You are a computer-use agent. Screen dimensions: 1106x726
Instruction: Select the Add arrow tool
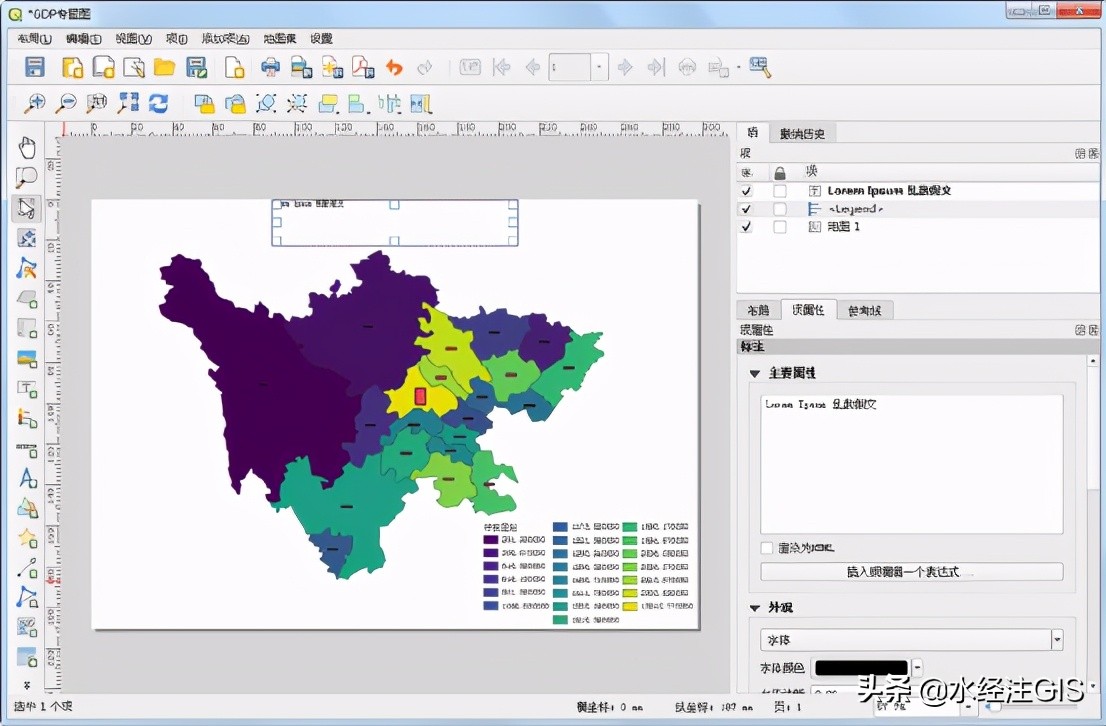pyautogui.click(x=27, y=568)
